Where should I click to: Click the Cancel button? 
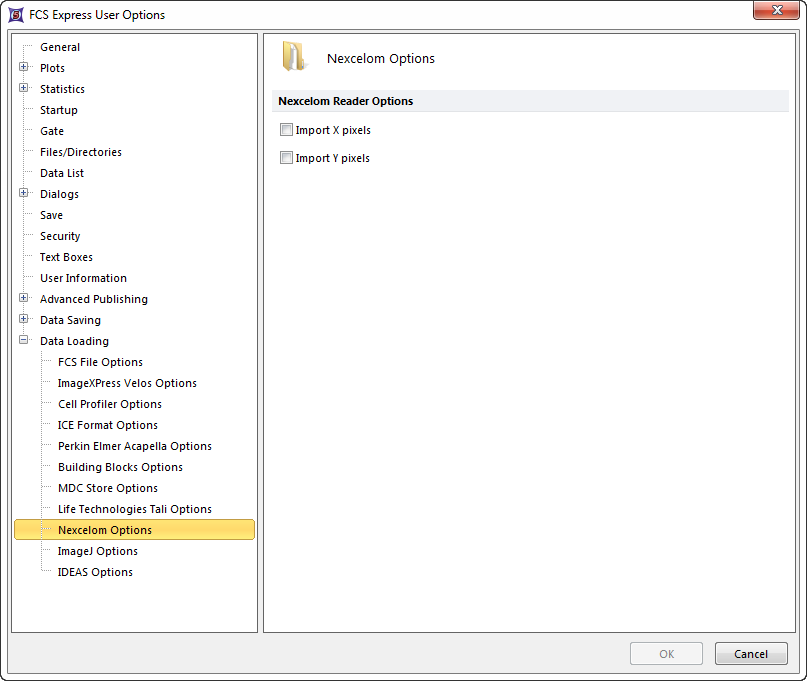(751, 654)
